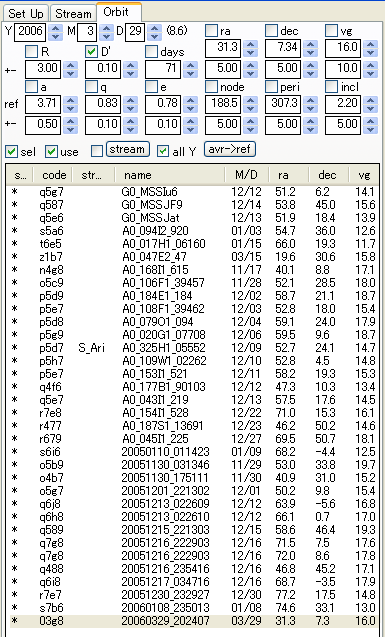
Task: Tick the incl checkbox
Action: coord(331,87)
